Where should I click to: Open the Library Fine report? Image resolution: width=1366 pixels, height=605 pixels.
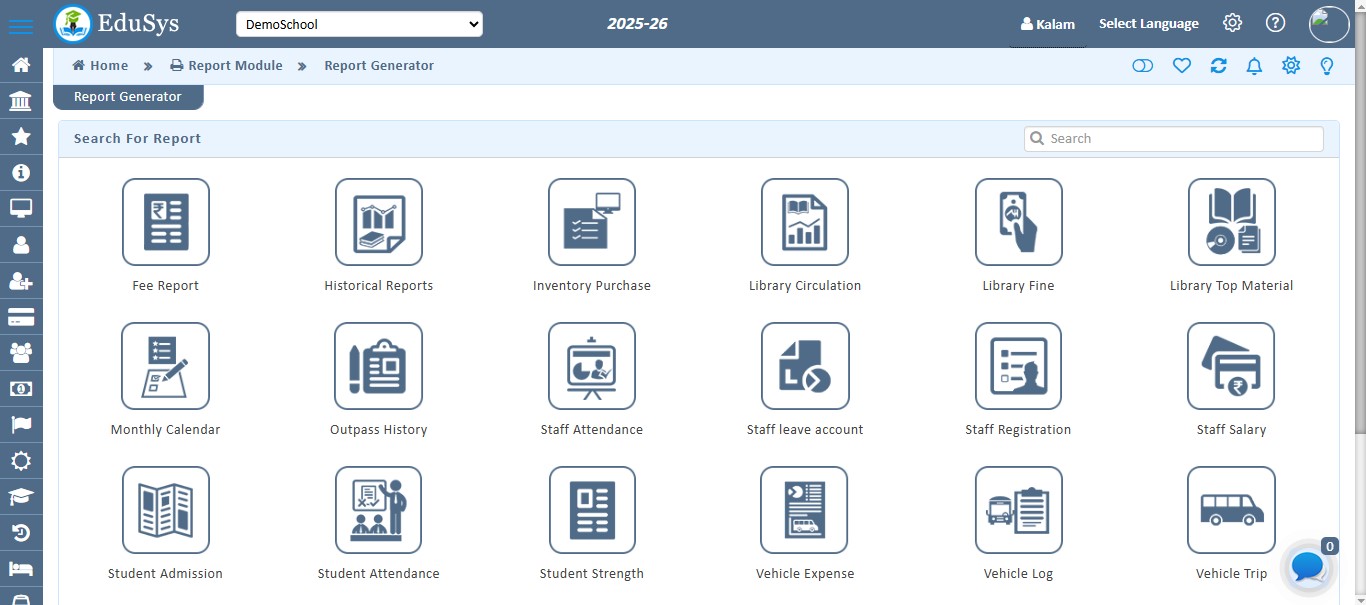1018,222
